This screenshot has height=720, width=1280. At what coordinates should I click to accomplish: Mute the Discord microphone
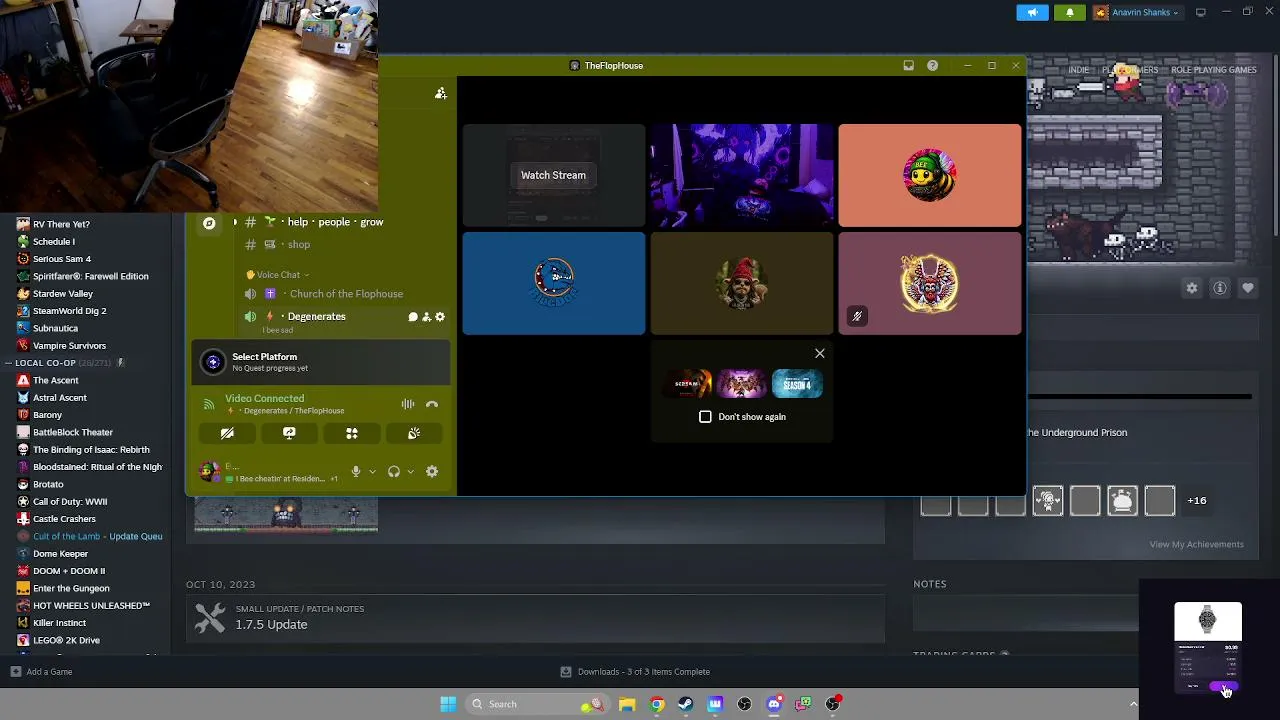click(355, 471)
